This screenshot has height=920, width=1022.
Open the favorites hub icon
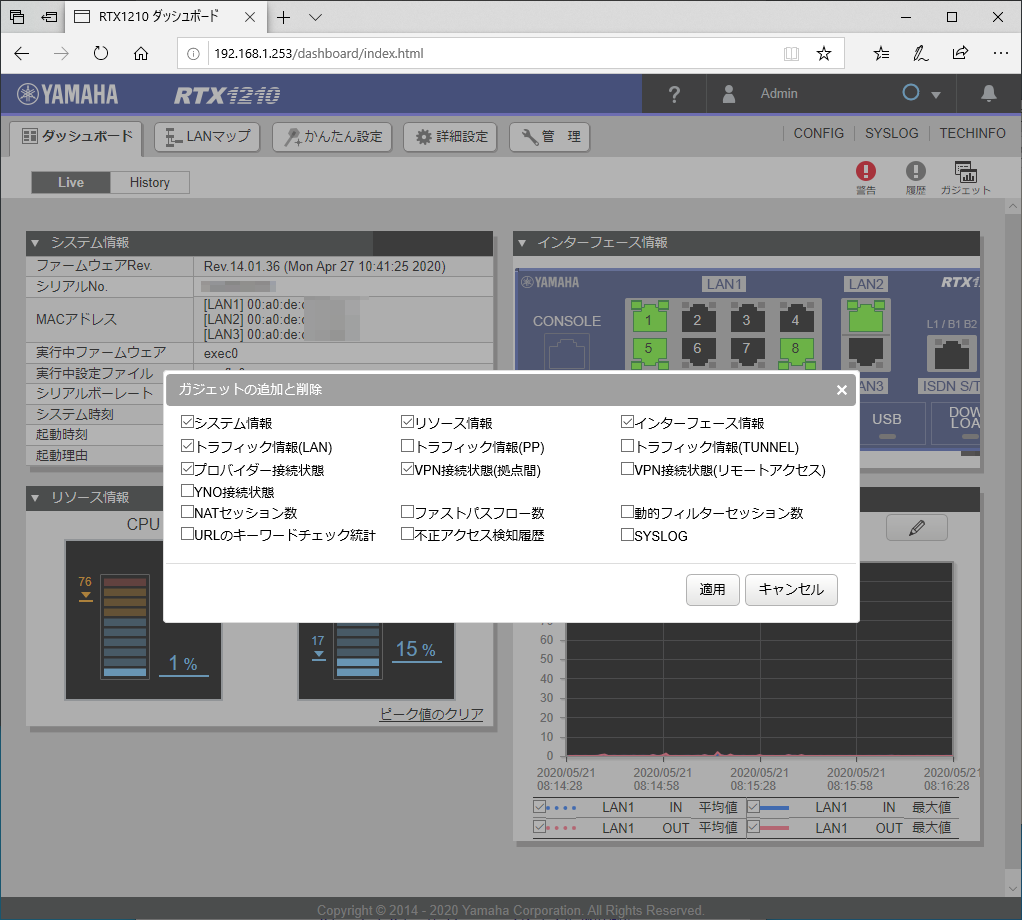881,53
